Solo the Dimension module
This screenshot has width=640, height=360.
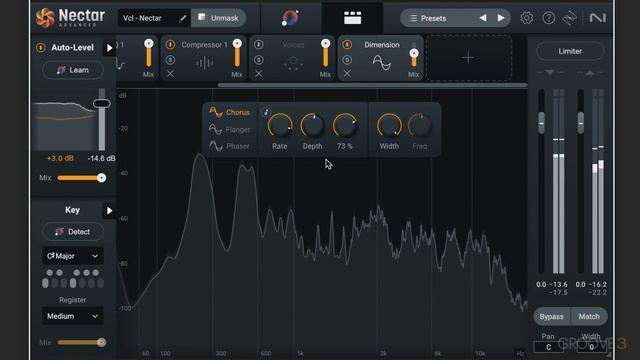[x=347, y=60]
